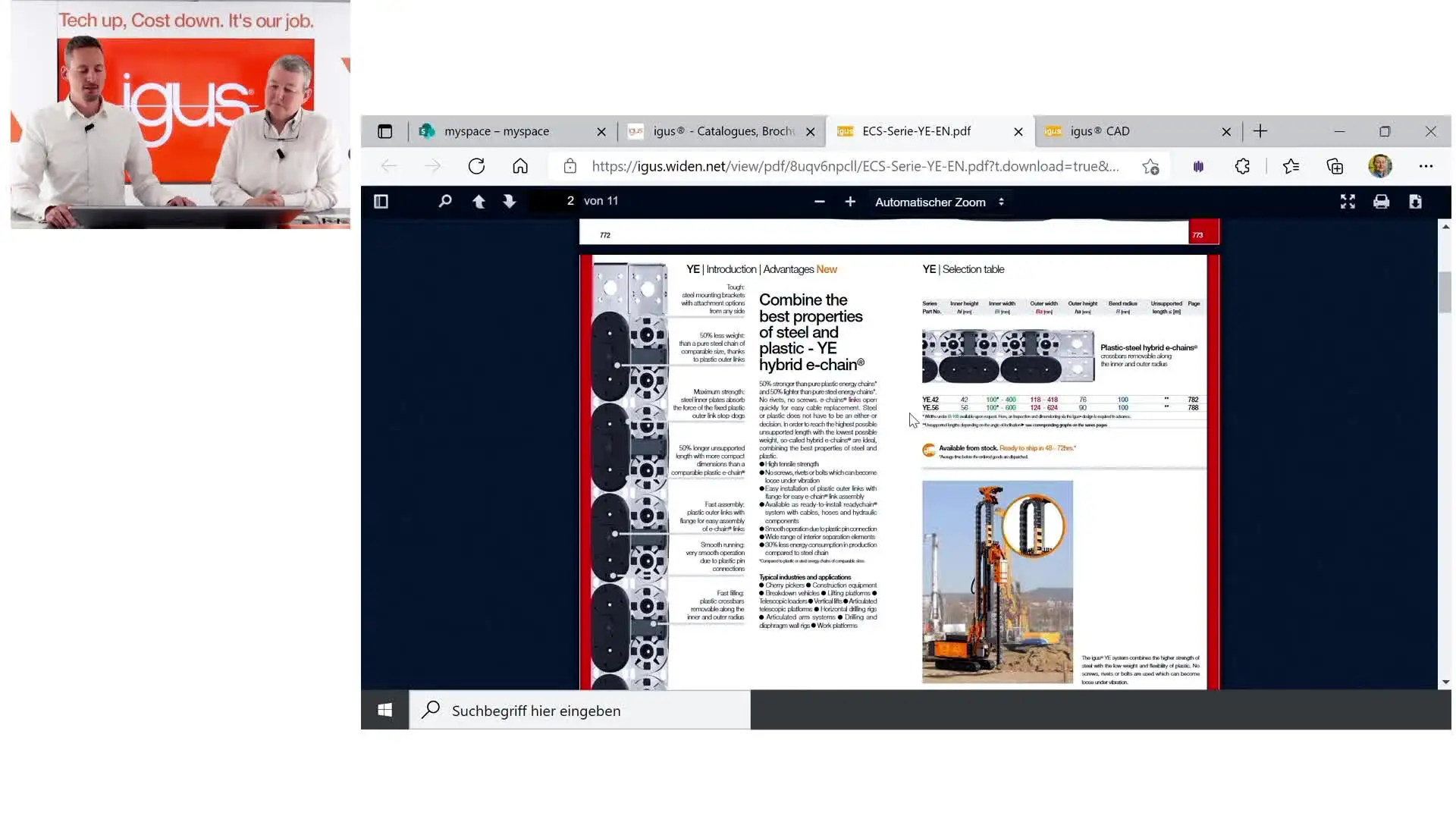Viewport: 1456px width, 819px height.
Task: Close the ECS-Serie-YE-EN.pdf tab
Action: coord(1018,132)
